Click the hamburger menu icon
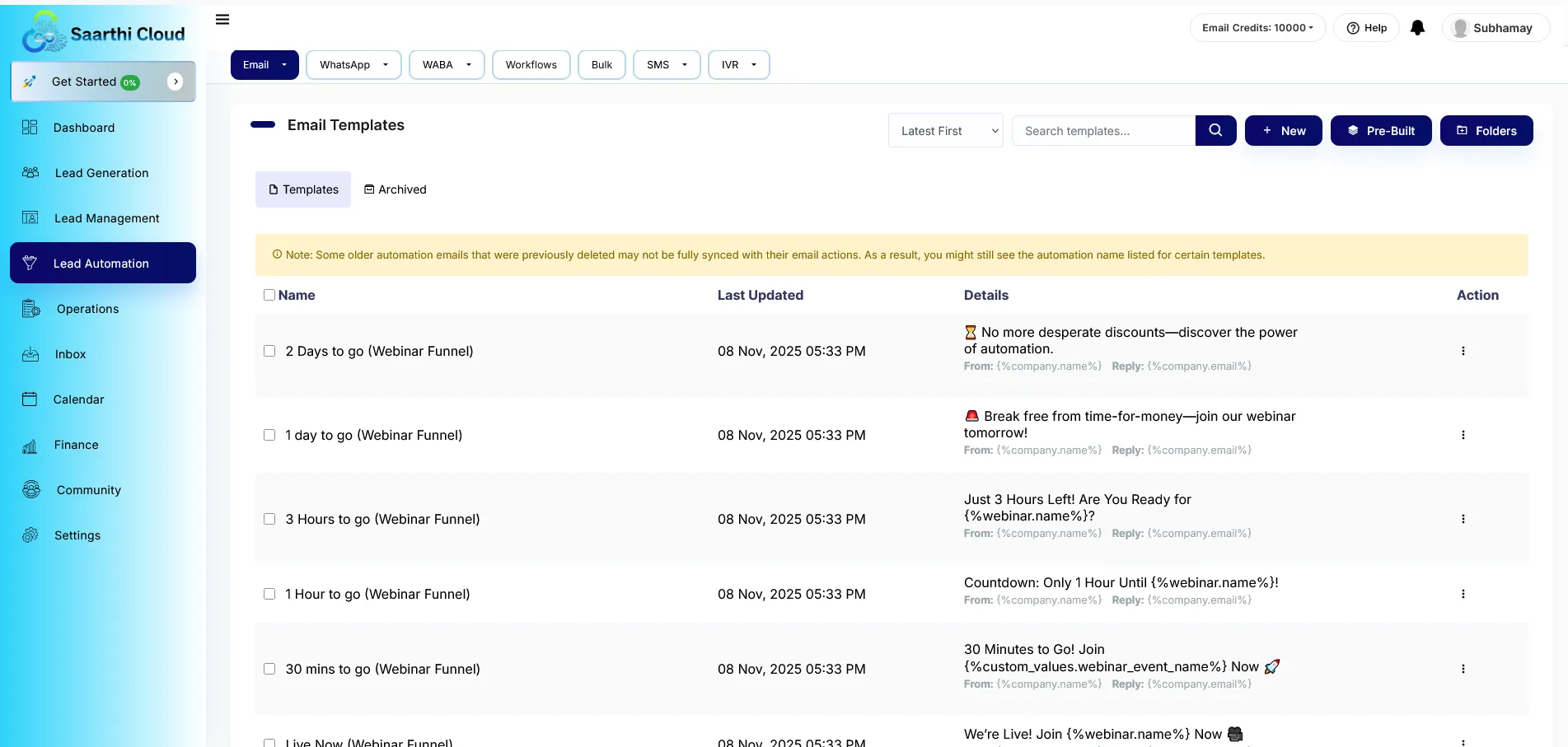The image size is (1568, 747). coord(222,20)
